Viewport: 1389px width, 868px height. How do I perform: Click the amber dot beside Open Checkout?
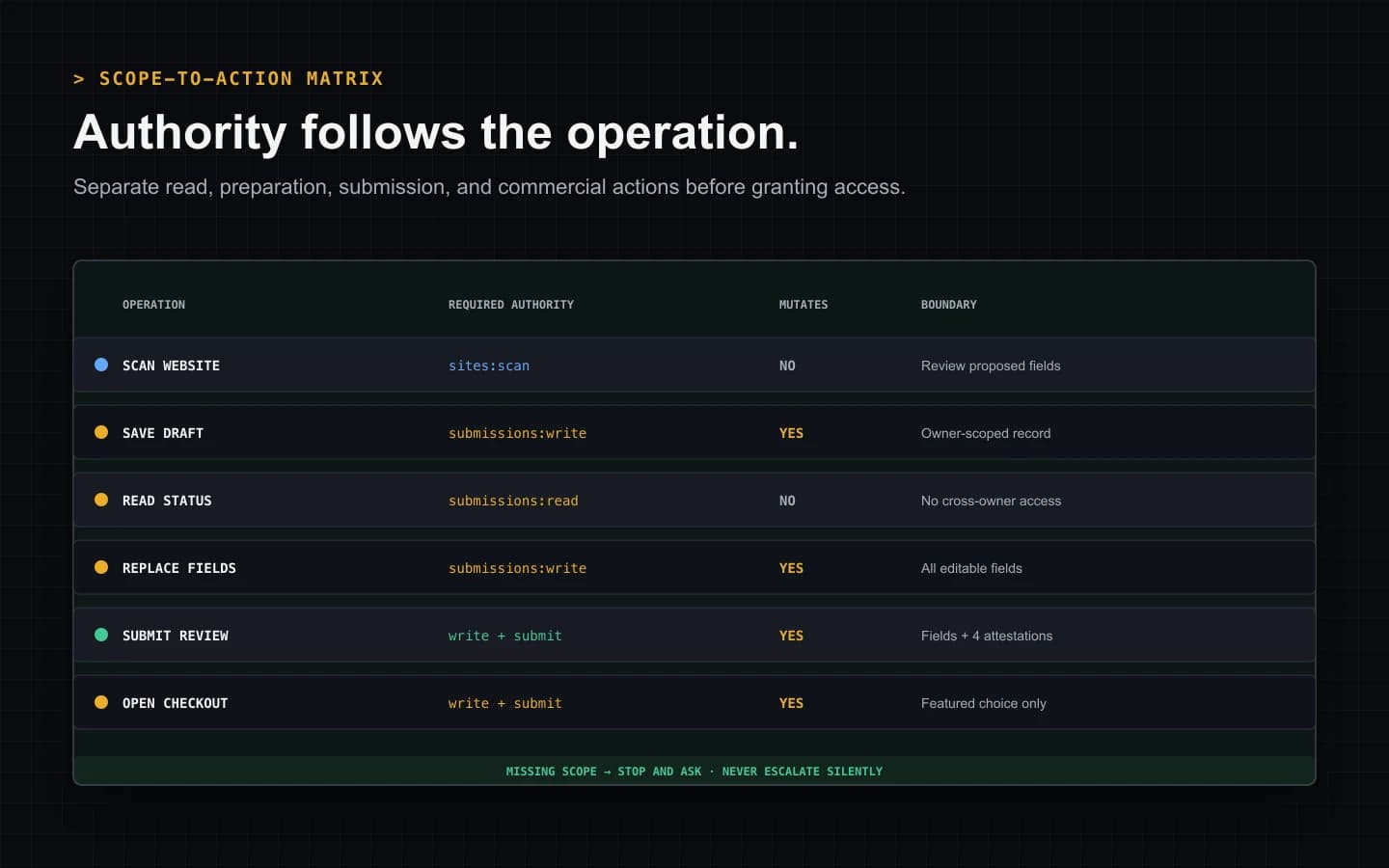tap(101, 702)
